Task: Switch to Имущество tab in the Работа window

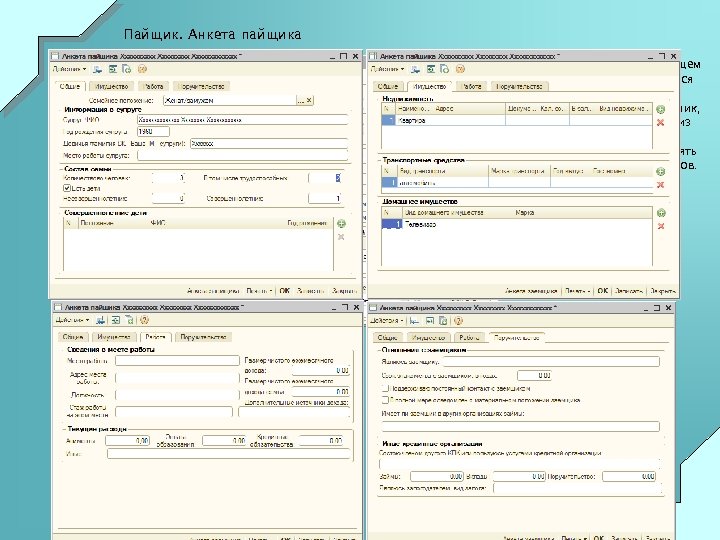Action: 114,337
